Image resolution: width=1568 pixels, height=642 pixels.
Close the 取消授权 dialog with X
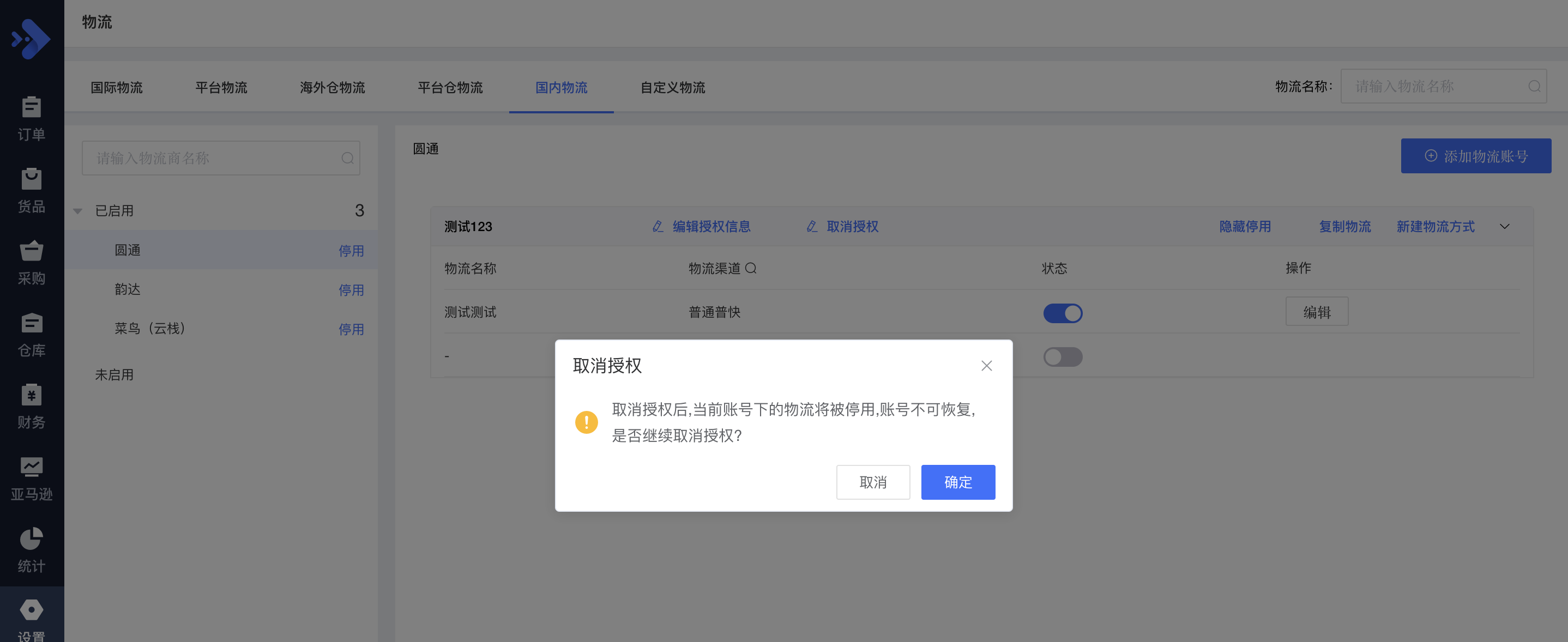click(x=986, y=366)
